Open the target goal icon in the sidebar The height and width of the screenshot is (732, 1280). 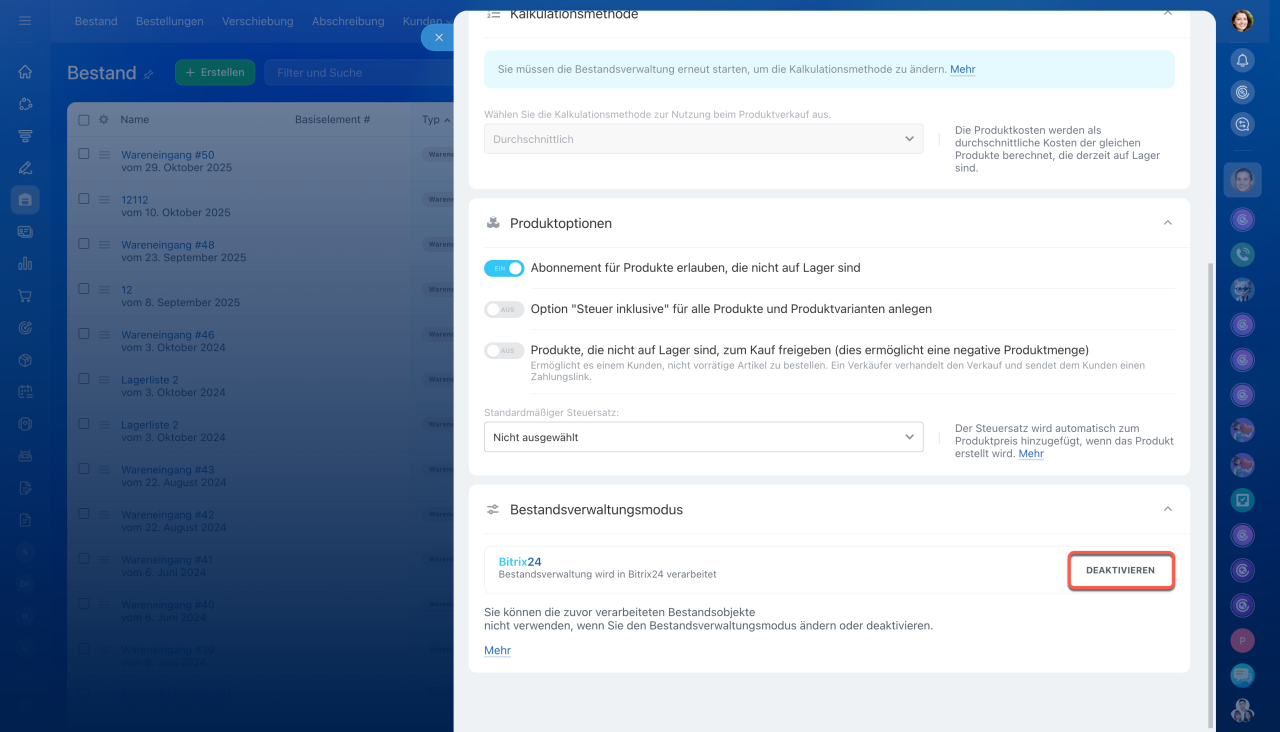point(25,328)
